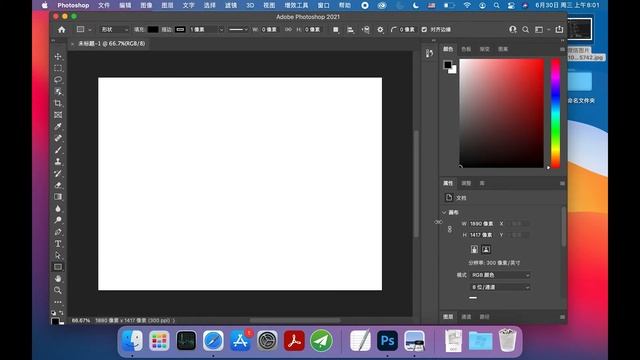Viewport: 640px width, 360px height.
Task: Click the Home icon in options bar
Action: (x=62, y=30)
